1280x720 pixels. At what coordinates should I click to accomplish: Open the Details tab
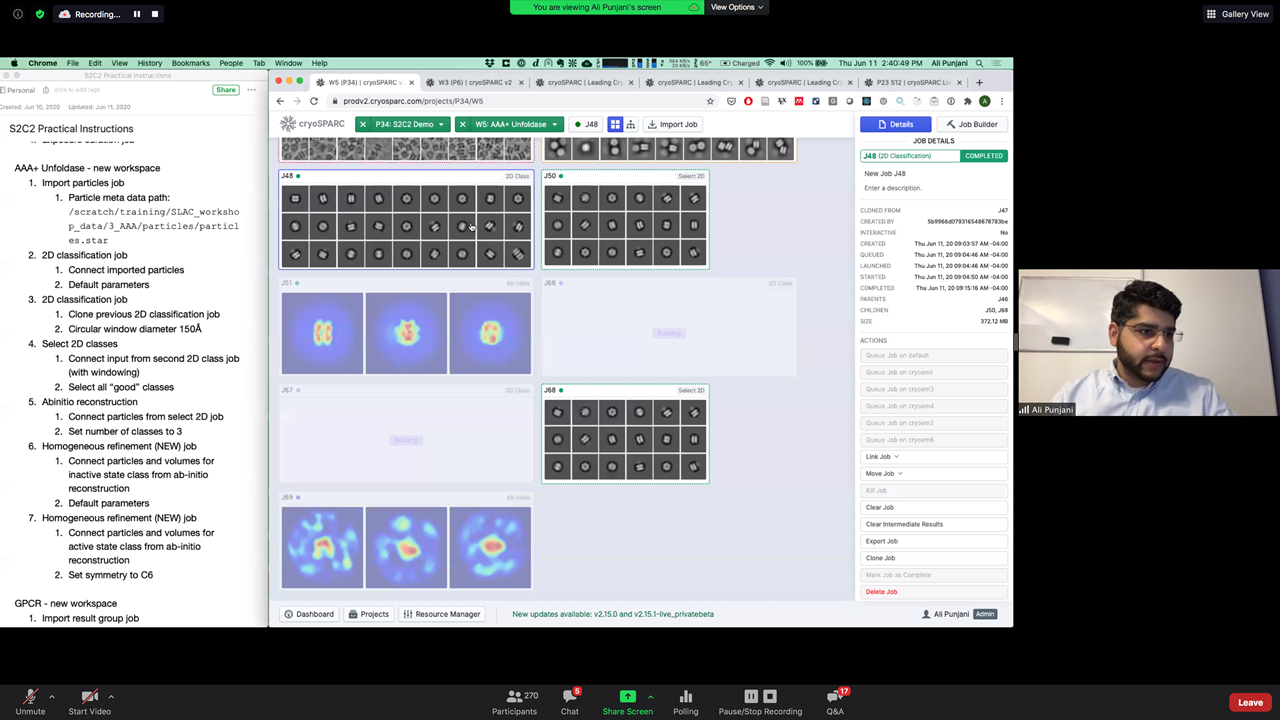(x=895, y=124)
